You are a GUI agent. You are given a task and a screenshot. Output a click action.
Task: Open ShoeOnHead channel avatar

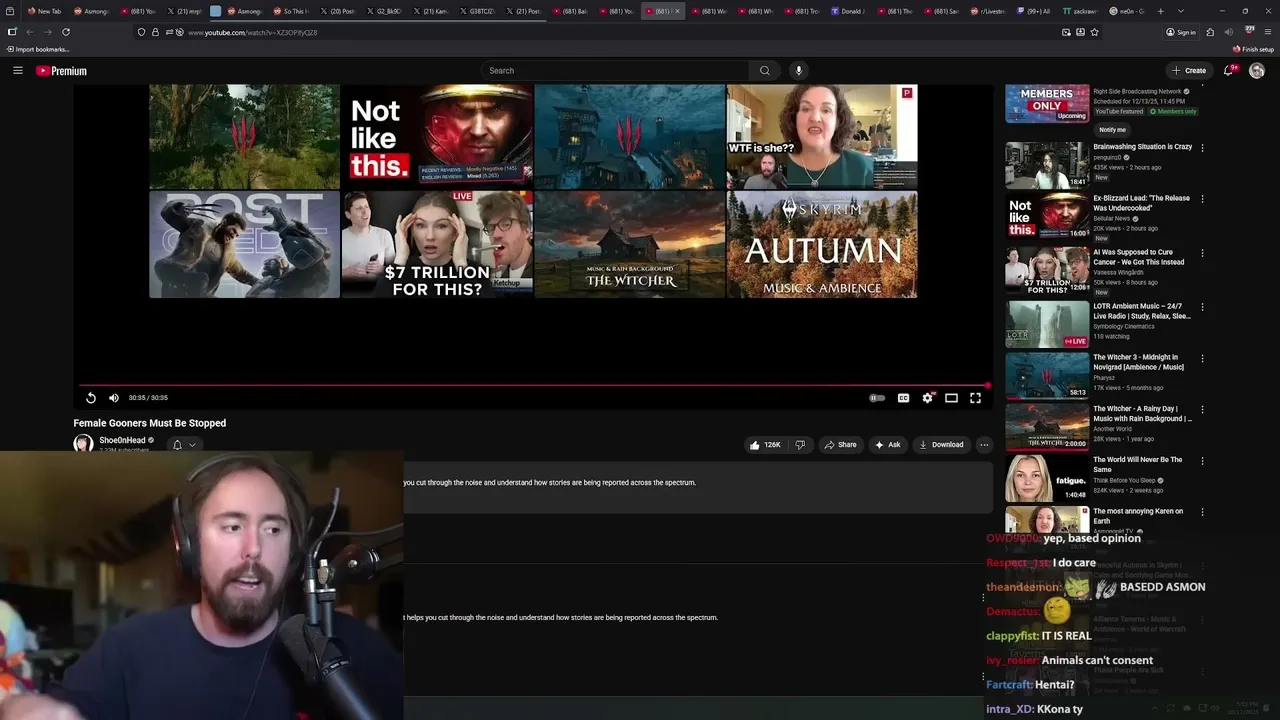[83, 443]
